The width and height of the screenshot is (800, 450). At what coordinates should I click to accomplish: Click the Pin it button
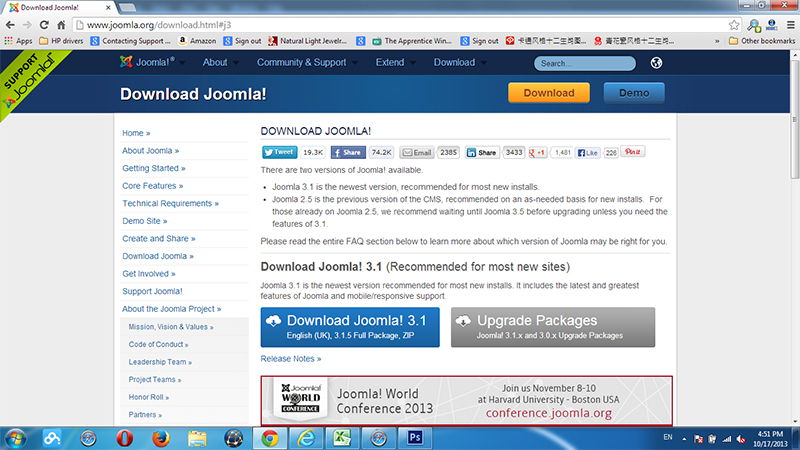coord(633,152)
